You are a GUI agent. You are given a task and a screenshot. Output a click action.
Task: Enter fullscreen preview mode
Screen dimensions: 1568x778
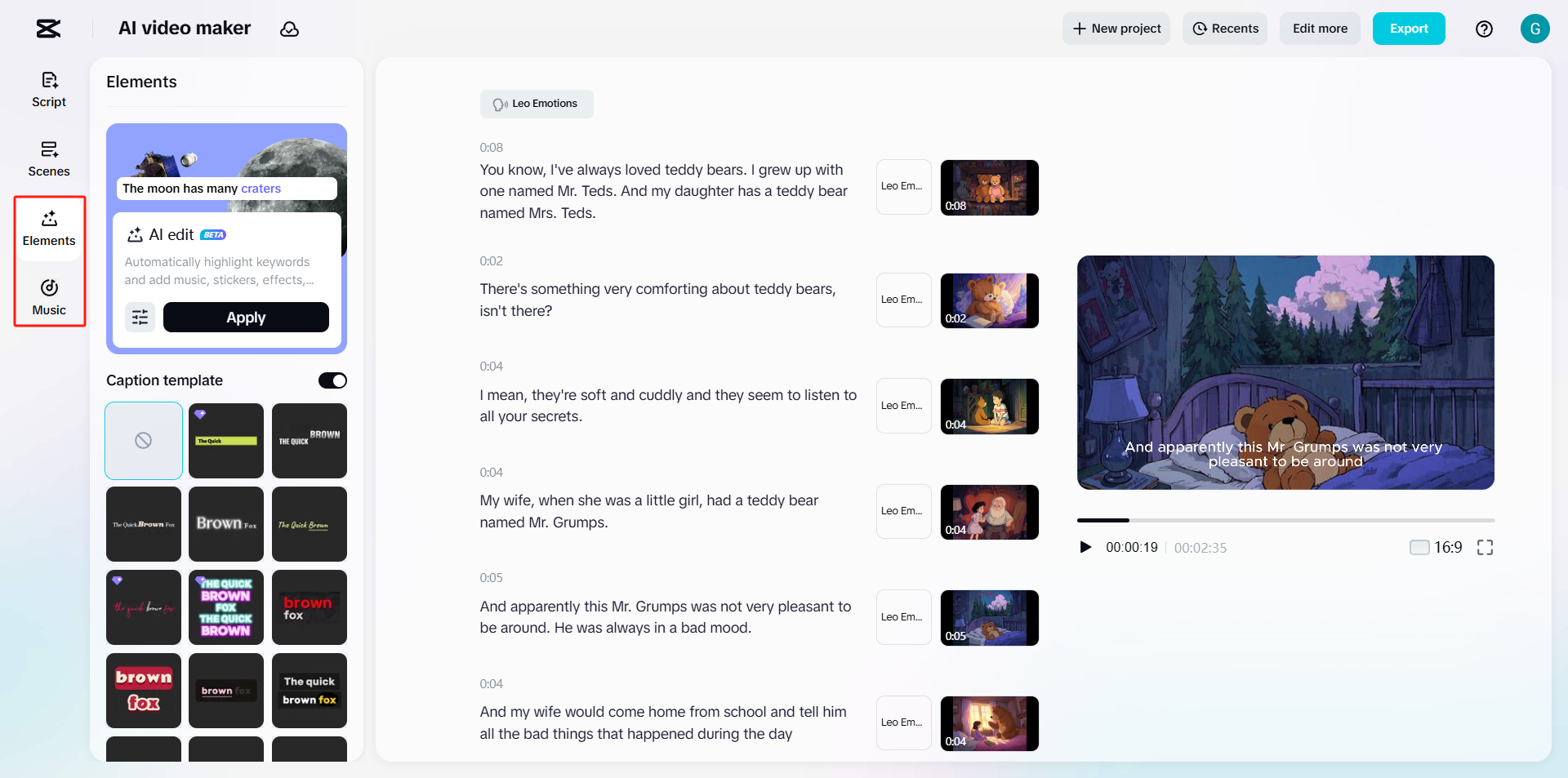(x=1485, y=547)
